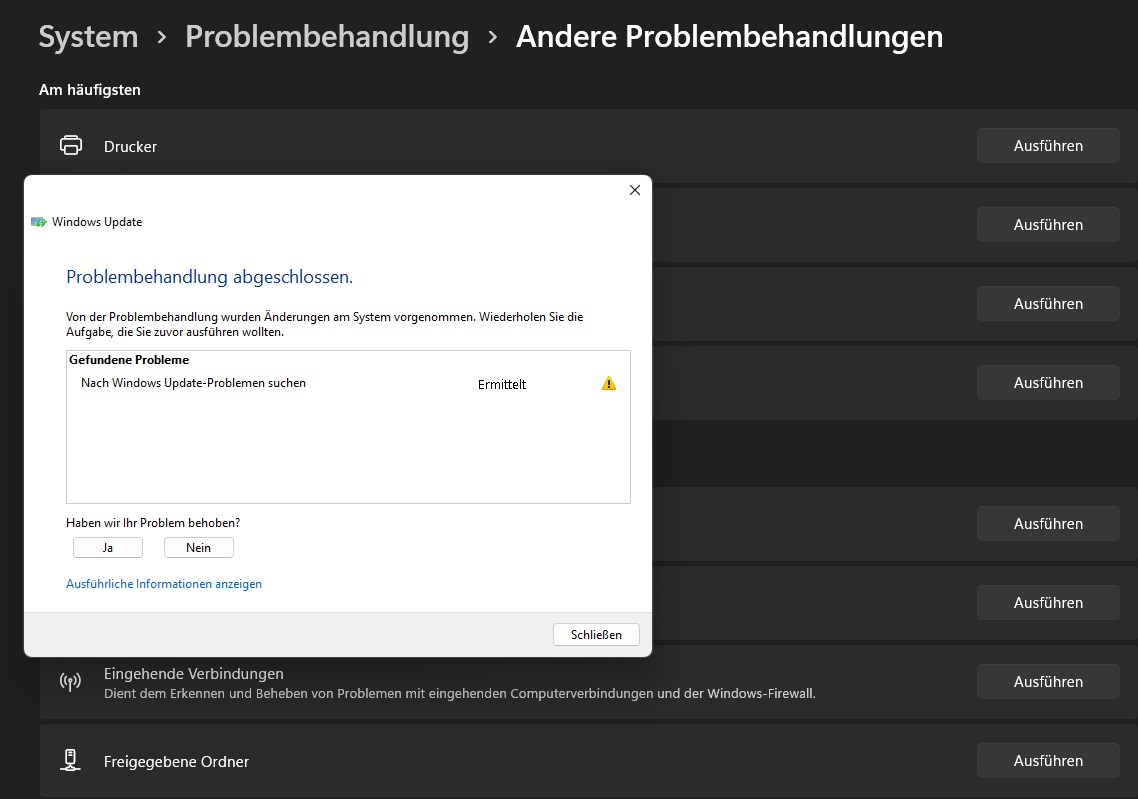Click the Am häufigsten section heading
The image size is (1138, 799).
(89, 90)
